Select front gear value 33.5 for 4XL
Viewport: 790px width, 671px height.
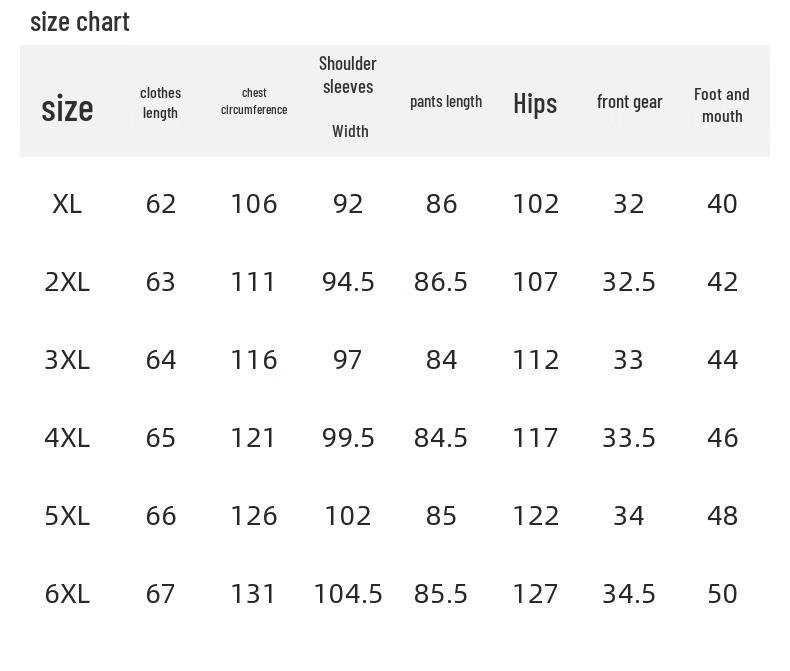tap(629, 438)
